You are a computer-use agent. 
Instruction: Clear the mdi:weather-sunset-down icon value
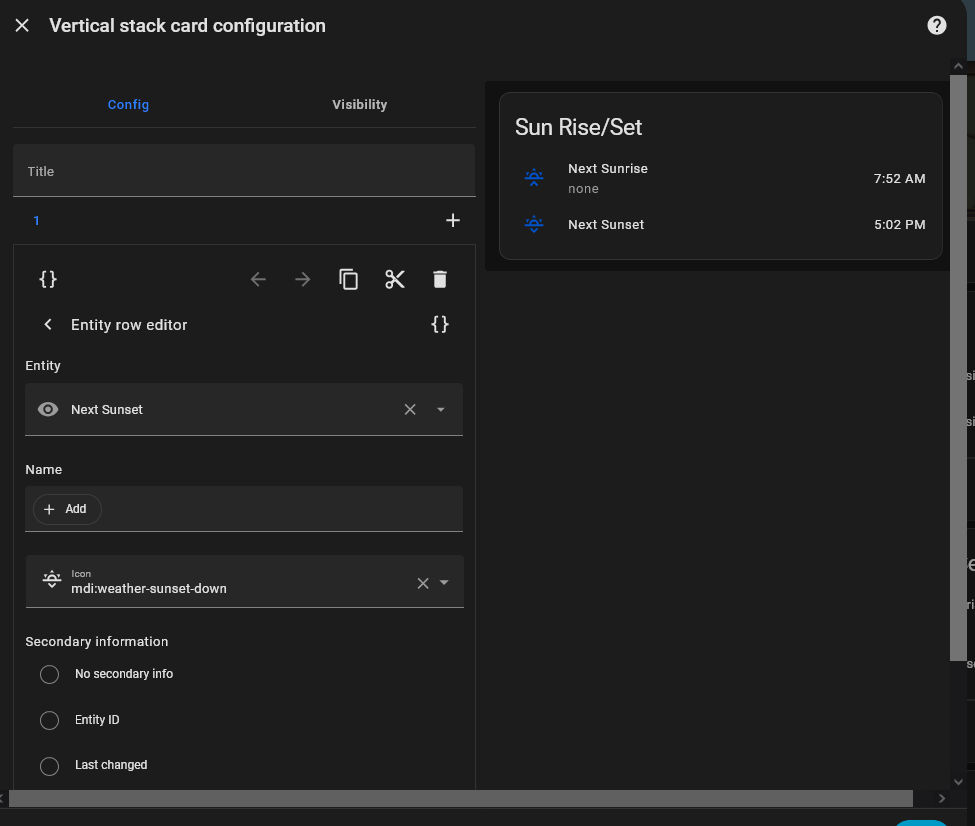coord(422,583)
